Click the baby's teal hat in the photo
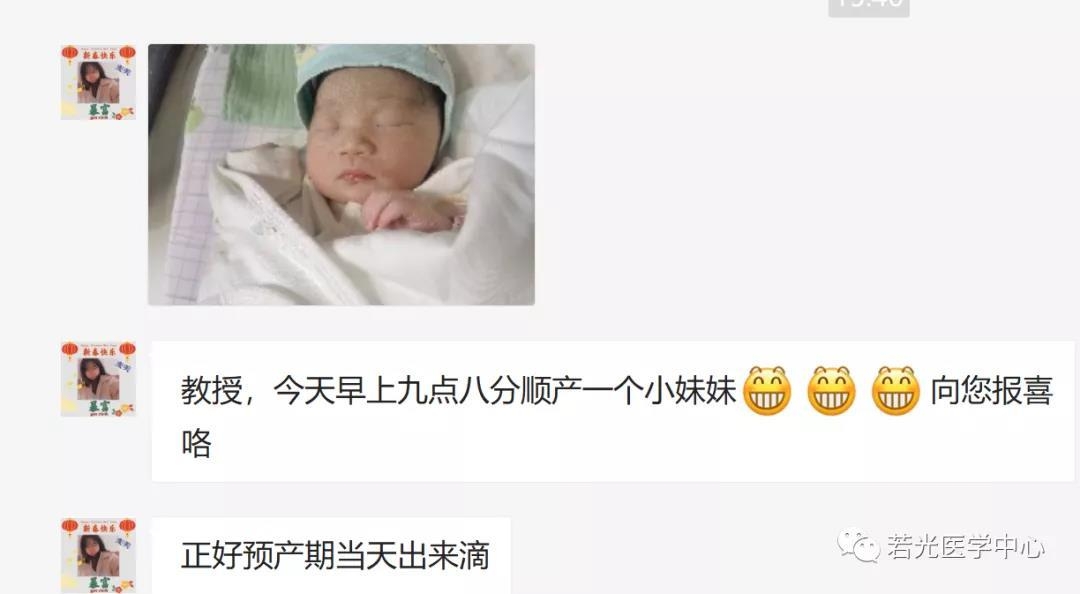Image resolution: width=1080 pixels, height=594 pixels. (x=375, y=83)
